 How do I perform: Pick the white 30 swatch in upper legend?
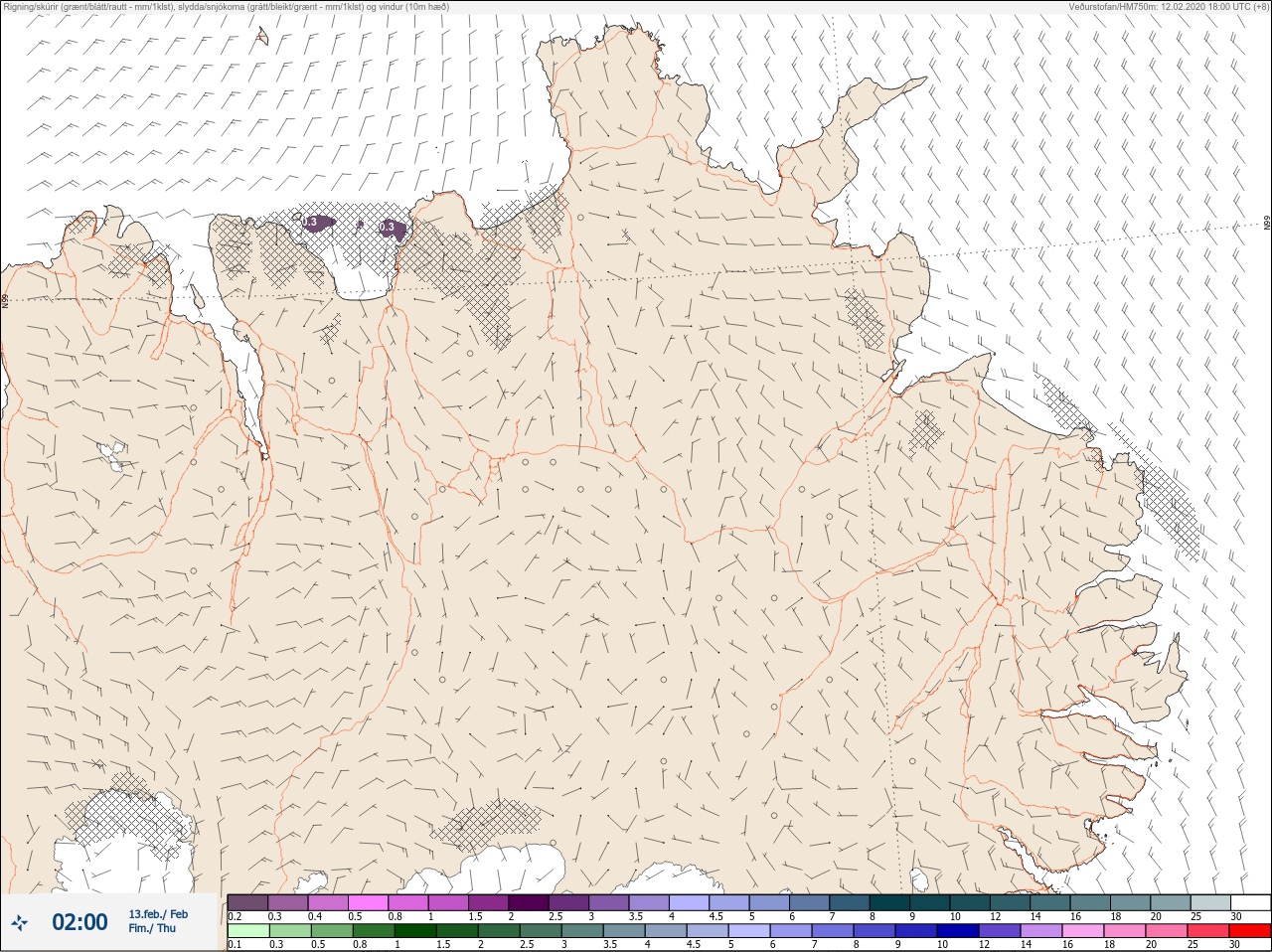tap(1251, 902)
